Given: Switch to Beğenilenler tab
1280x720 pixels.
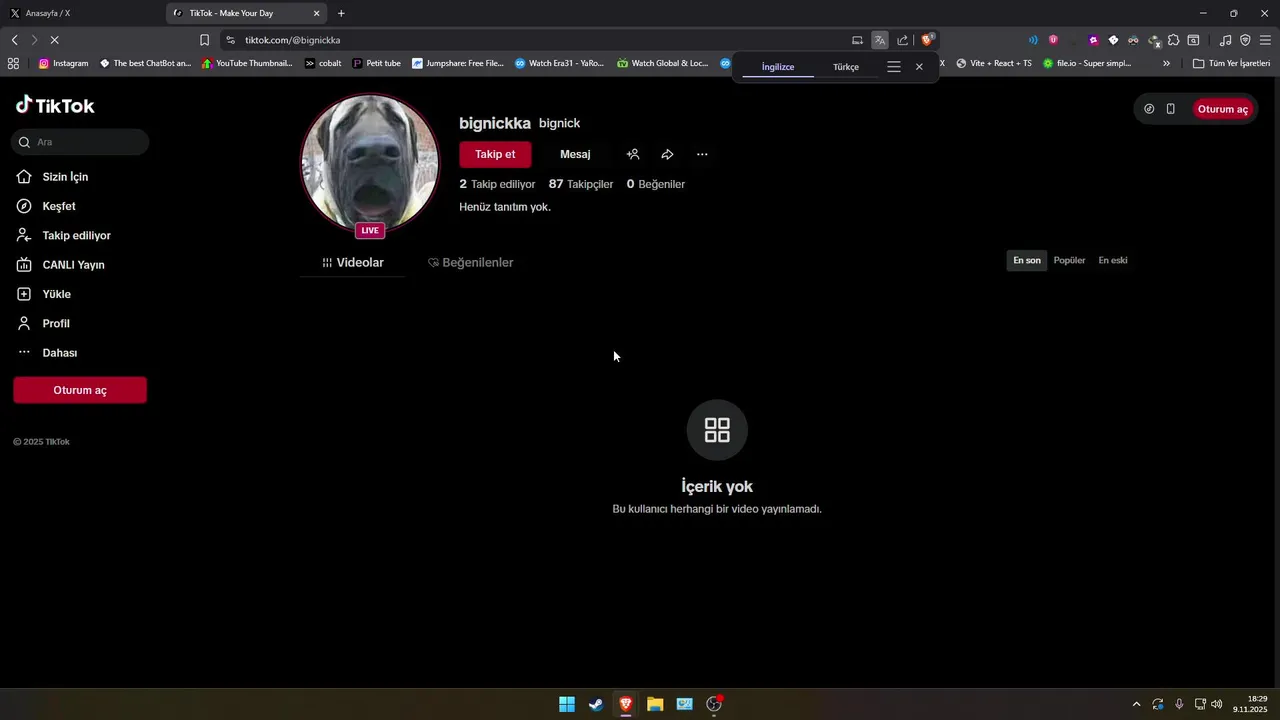Looking at the screenshot, I should 471,262.
